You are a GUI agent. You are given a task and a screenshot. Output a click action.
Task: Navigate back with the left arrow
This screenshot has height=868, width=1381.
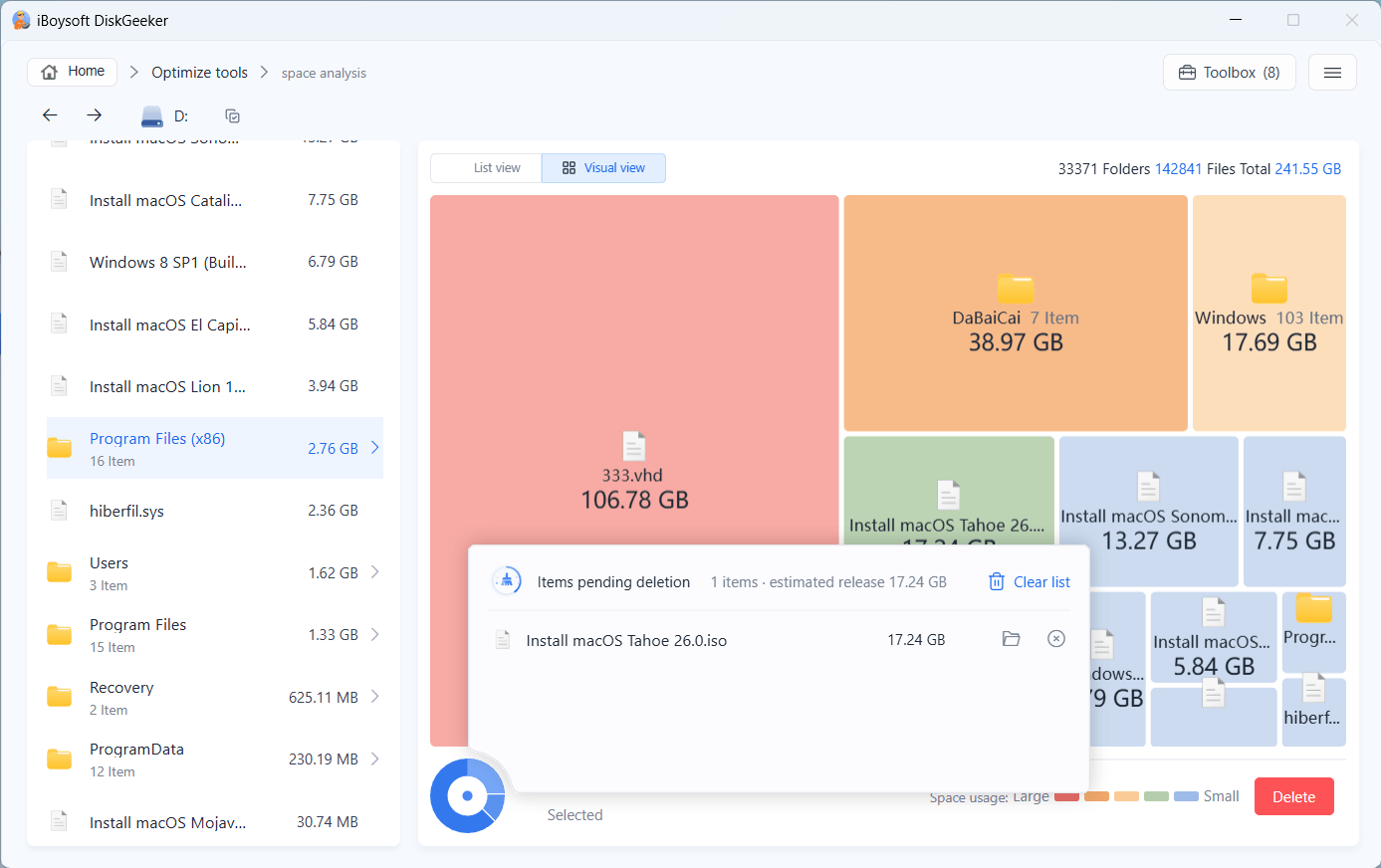pyautogui.click(x=50, y=115)
